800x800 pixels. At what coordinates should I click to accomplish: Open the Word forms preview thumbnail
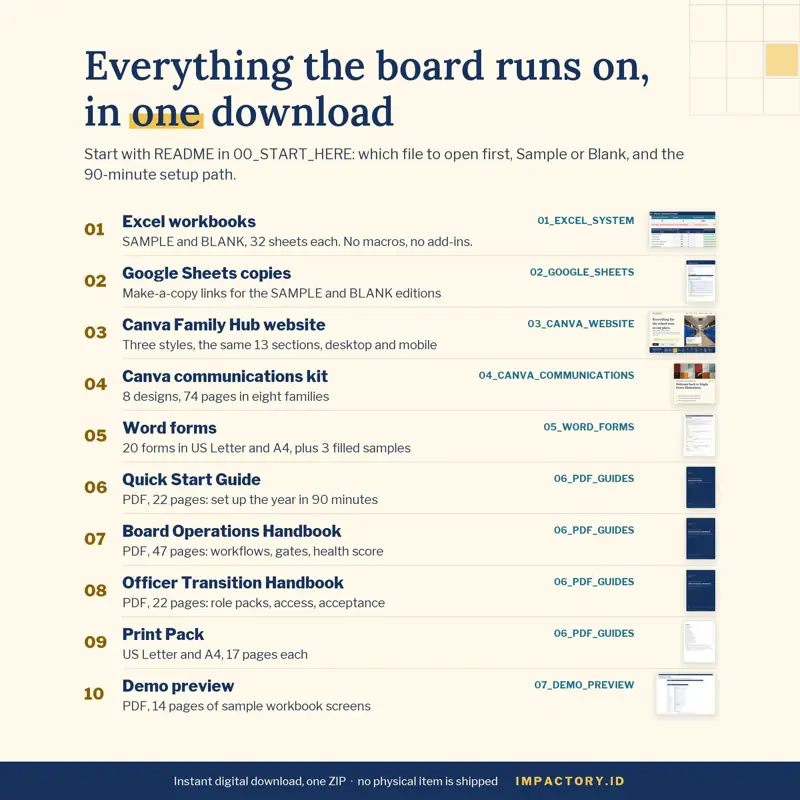(x=699, y=436)
